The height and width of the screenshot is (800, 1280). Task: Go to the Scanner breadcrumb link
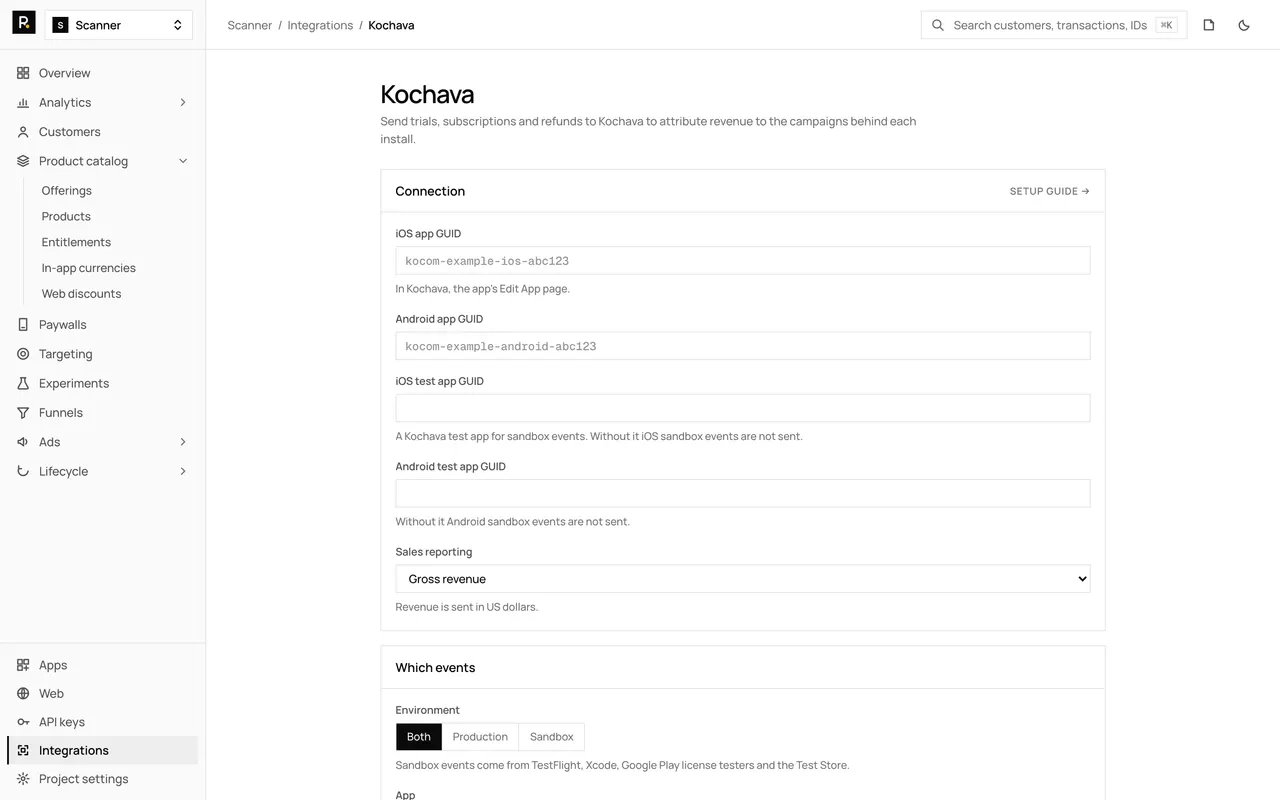[250, 25]
